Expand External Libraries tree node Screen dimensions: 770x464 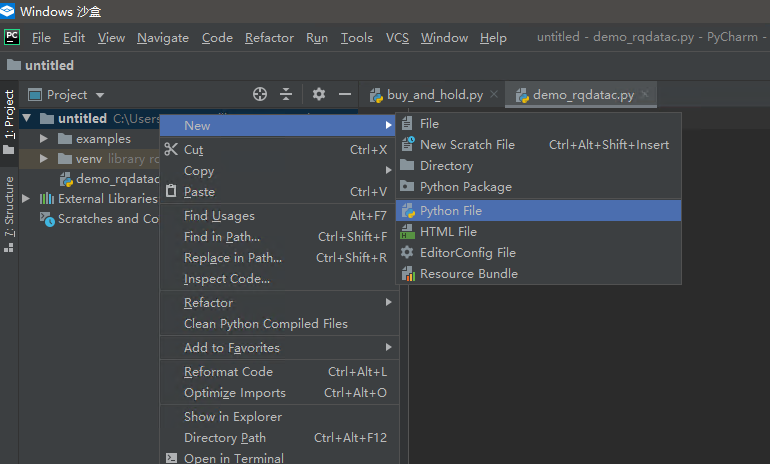coord(26,199)
